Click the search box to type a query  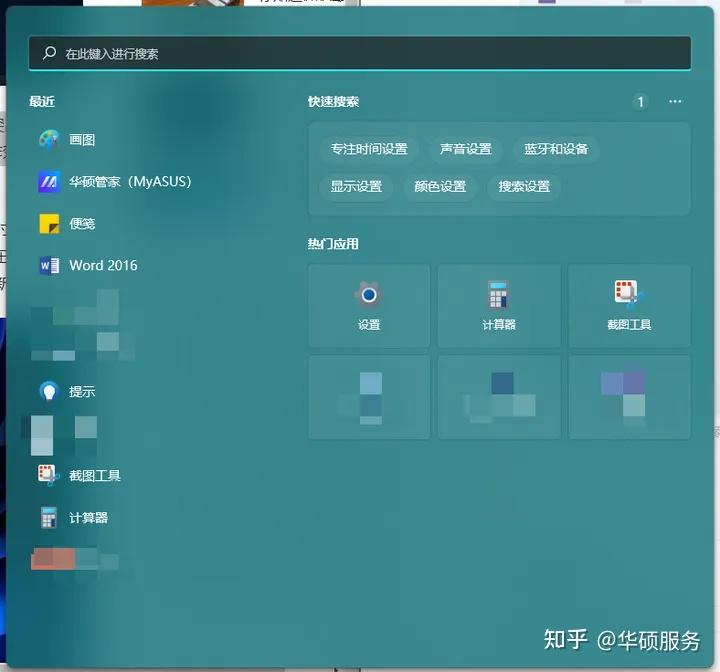[360, 53]
